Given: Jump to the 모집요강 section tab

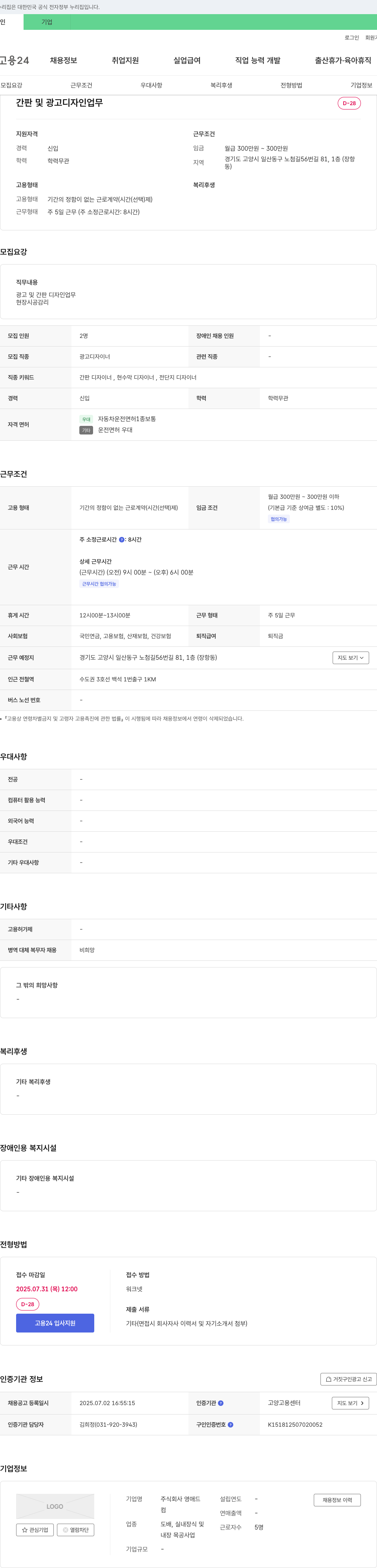Looking at the screenshot, I should tap(11, 85).
